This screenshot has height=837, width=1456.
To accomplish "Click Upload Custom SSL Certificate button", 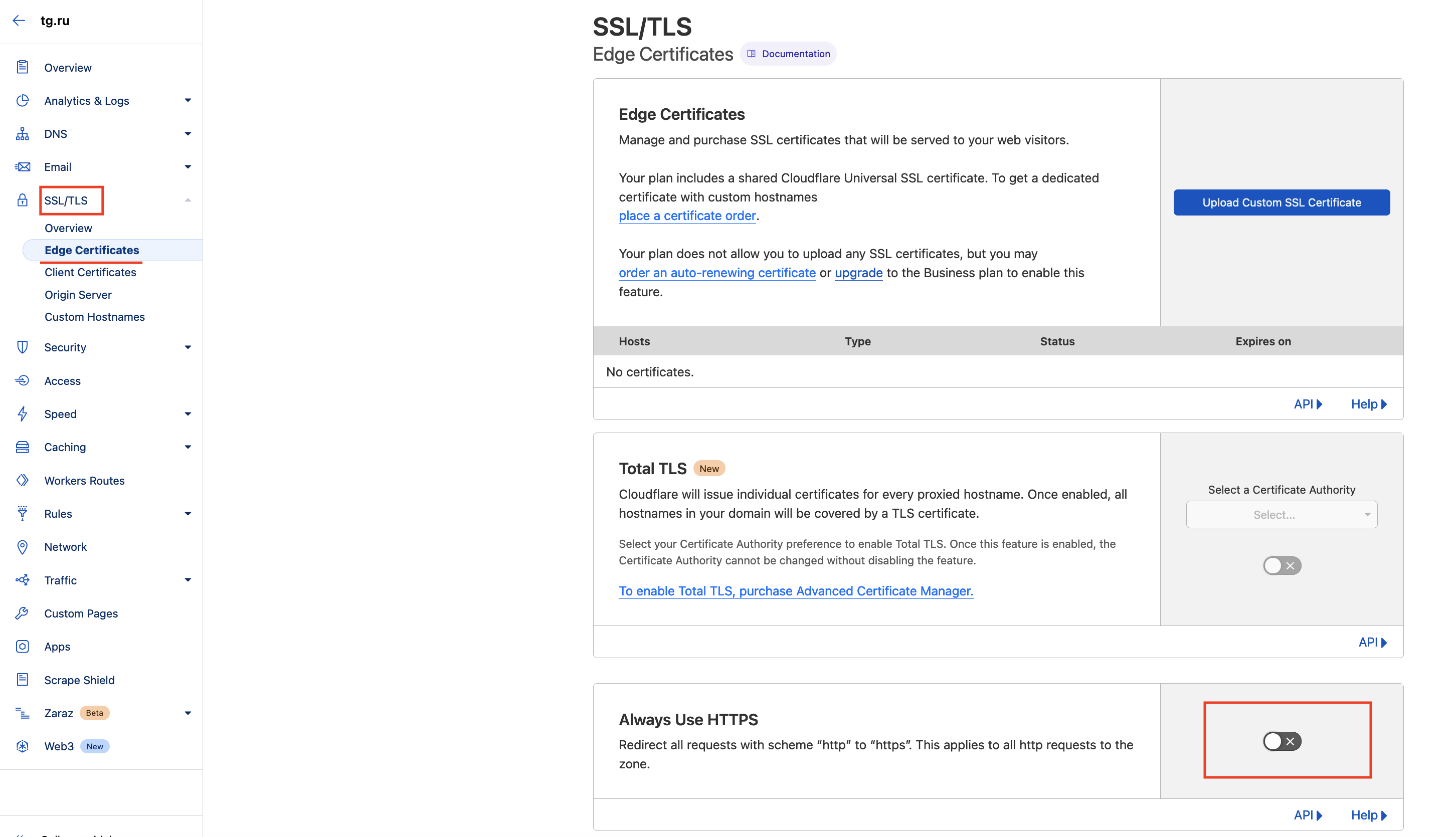I will (1281, 202).
